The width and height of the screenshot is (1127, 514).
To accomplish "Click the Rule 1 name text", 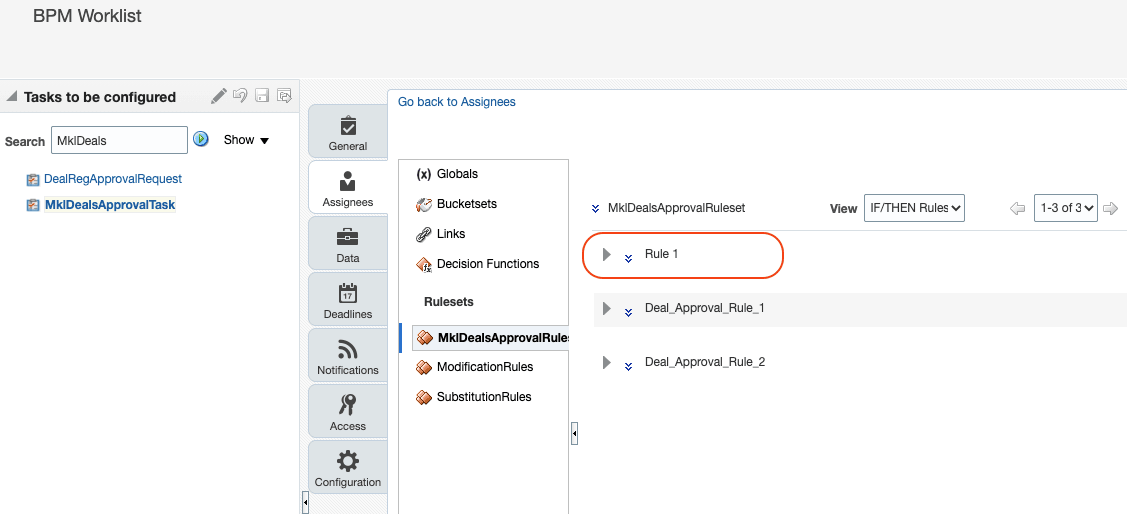I will [x=661, y=254].
